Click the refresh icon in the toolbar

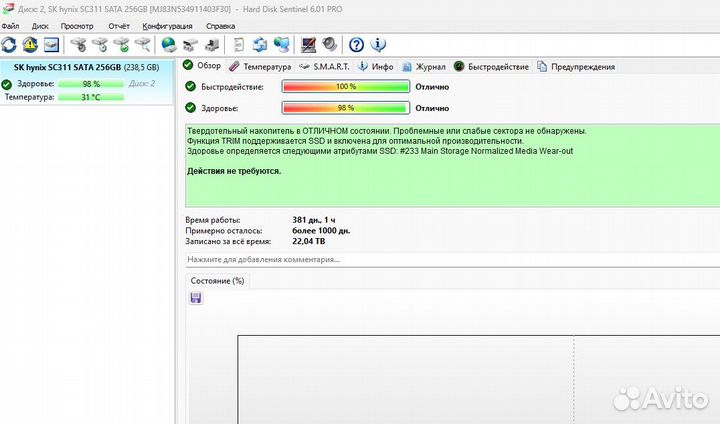[9, 45]
